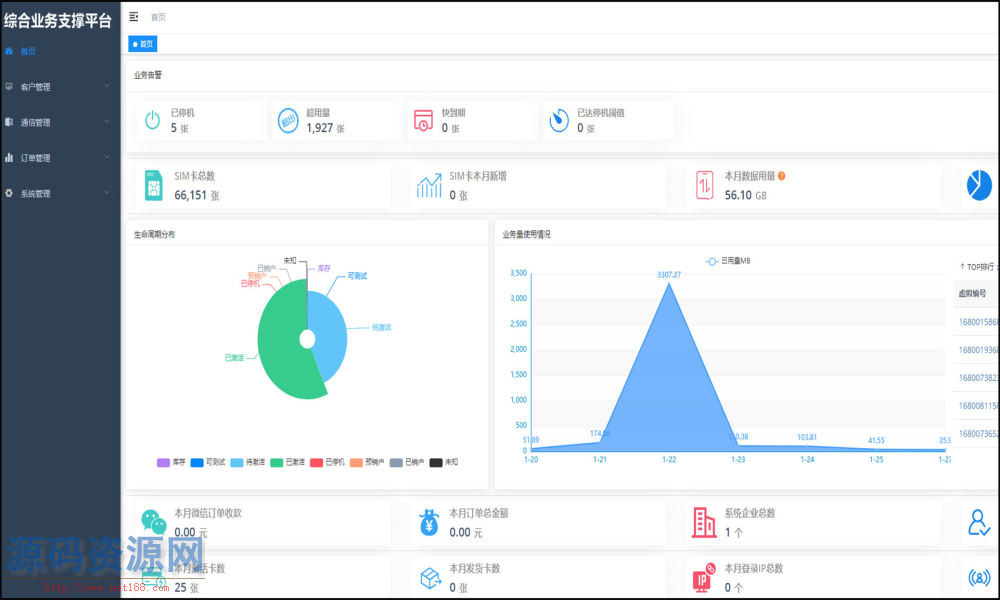Select the 首页 page tab
Image resolution: width=1000 pixels, height=600 pixels.
pyautogui.click(x=143, y=44)
